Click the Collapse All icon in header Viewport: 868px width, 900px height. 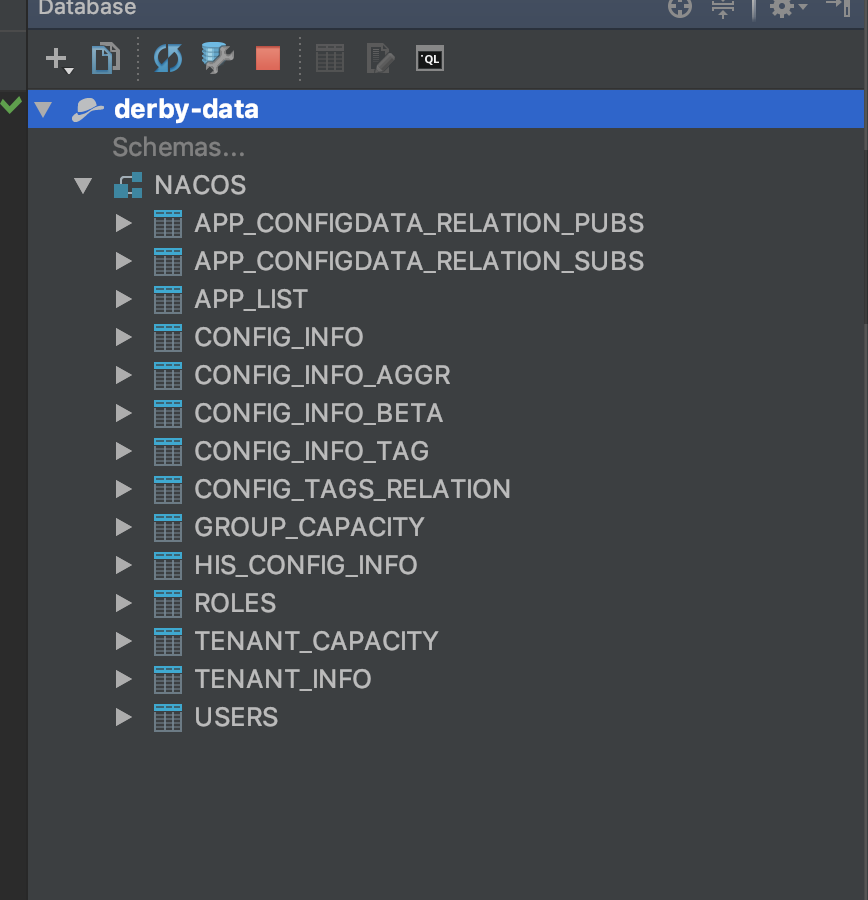(723, 8)
